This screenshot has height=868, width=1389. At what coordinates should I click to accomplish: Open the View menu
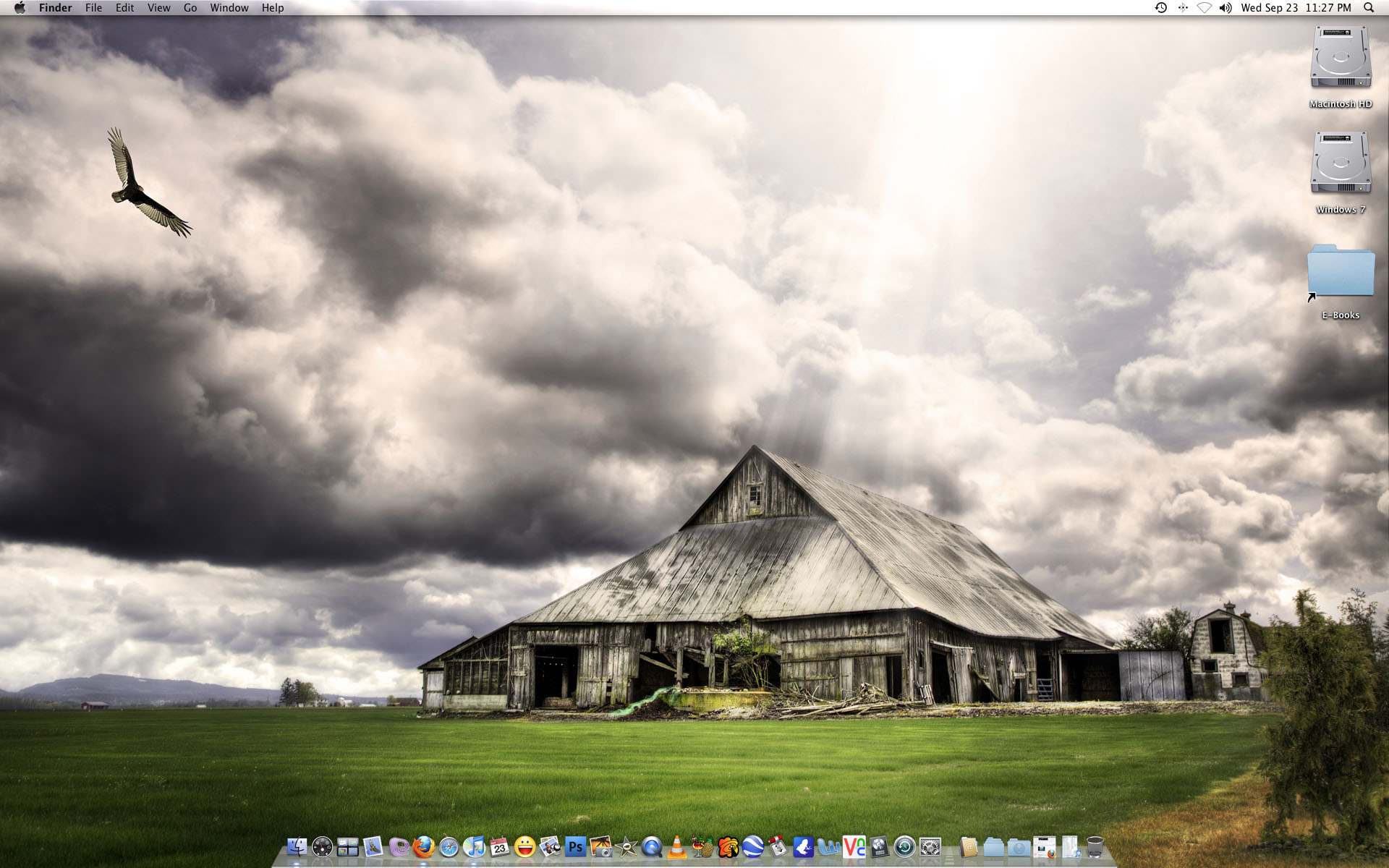pos(158,7)
